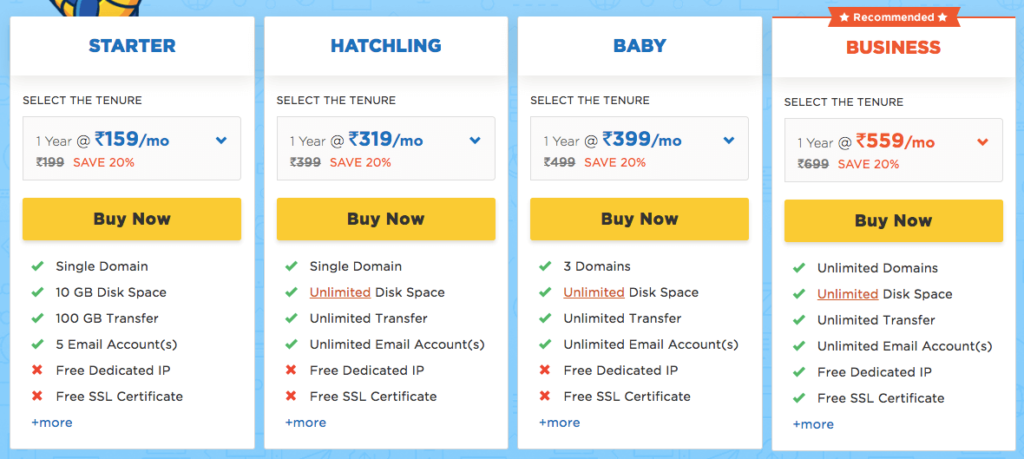This screenshot has width=1024, height=459.
Task: Click the Starter plan tenure chevron icon
Action: coord(221,140)
